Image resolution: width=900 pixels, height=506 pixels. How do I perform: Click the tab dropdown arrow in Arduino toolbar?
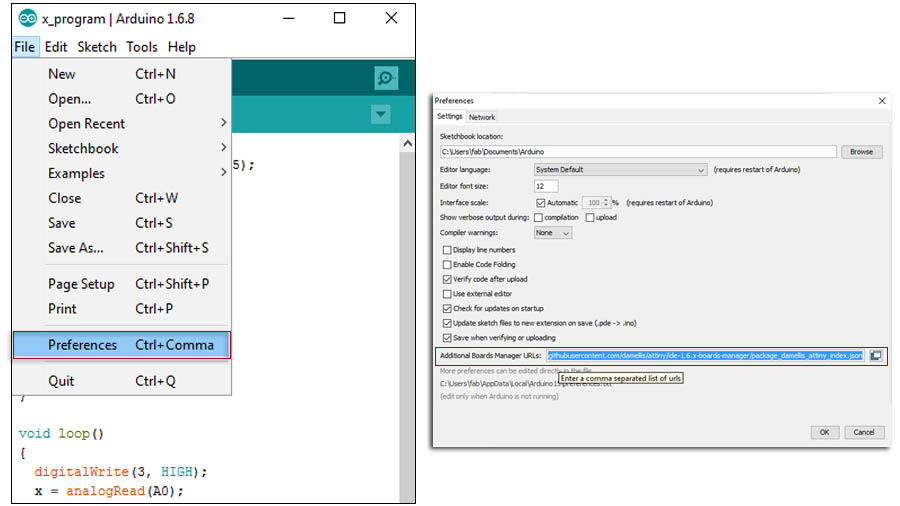click(381, 114)
